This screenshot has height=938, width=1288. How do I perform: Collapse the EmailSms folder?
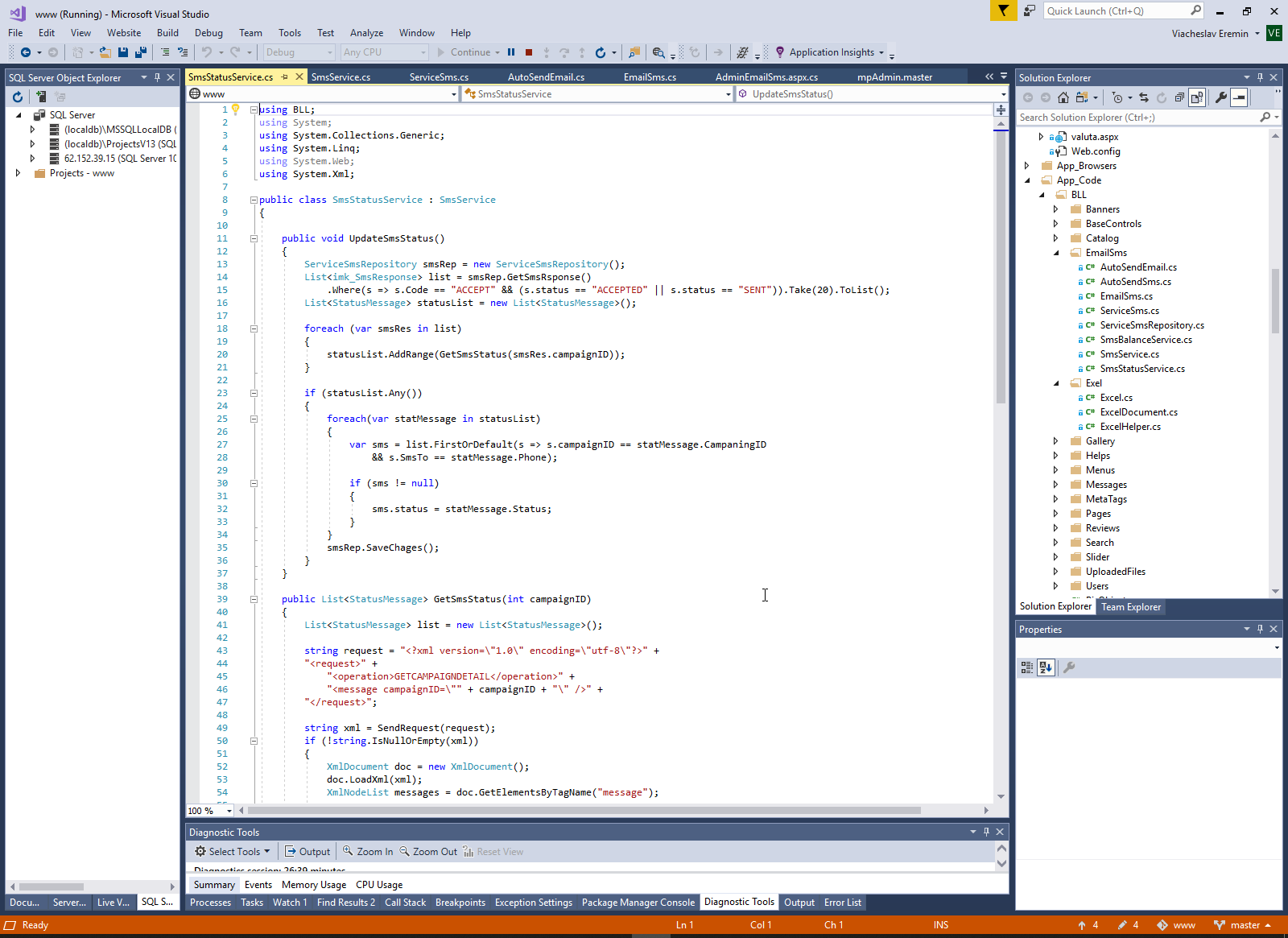pos(1055,253)
